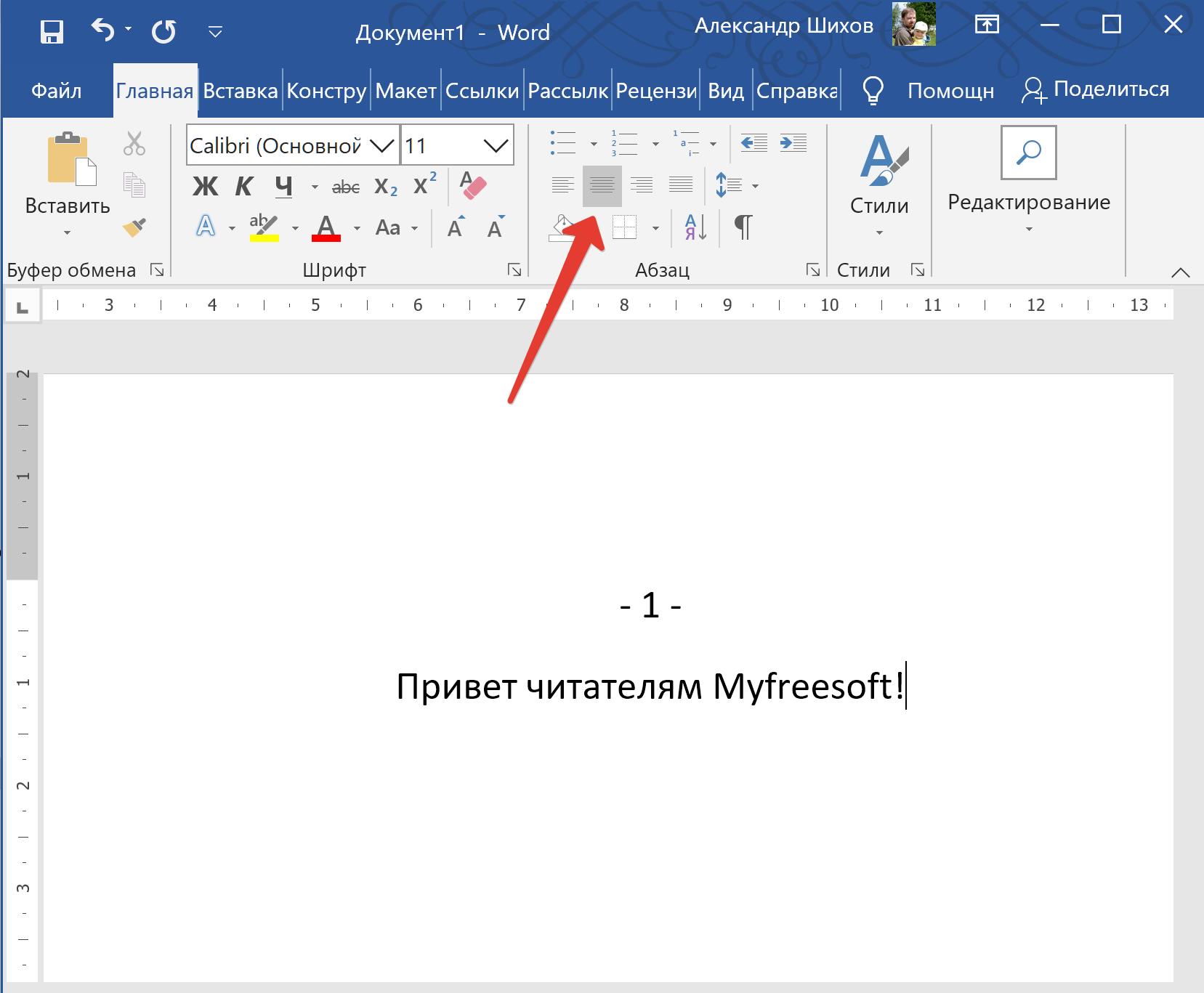
Task: Open font color dropdown arrow
Action: [x=357, y=228]
